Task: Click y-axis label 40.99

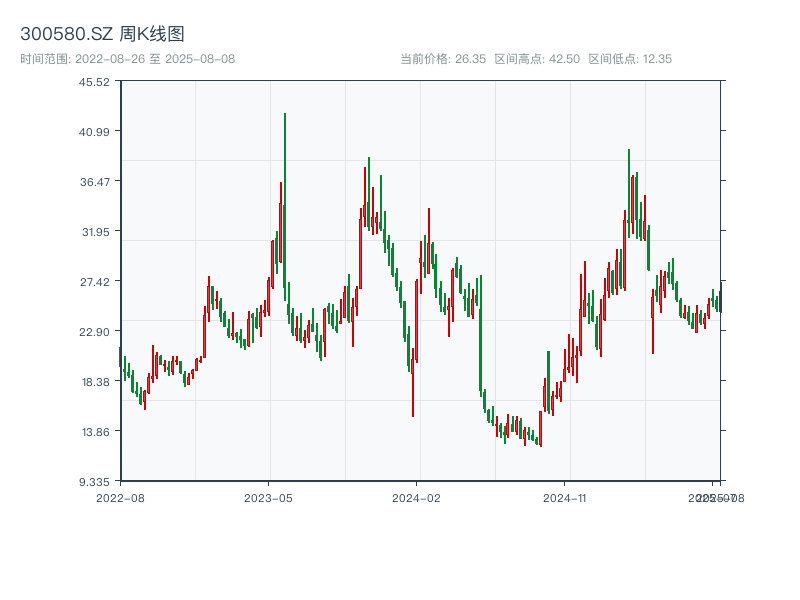Action: pos(94,132)
